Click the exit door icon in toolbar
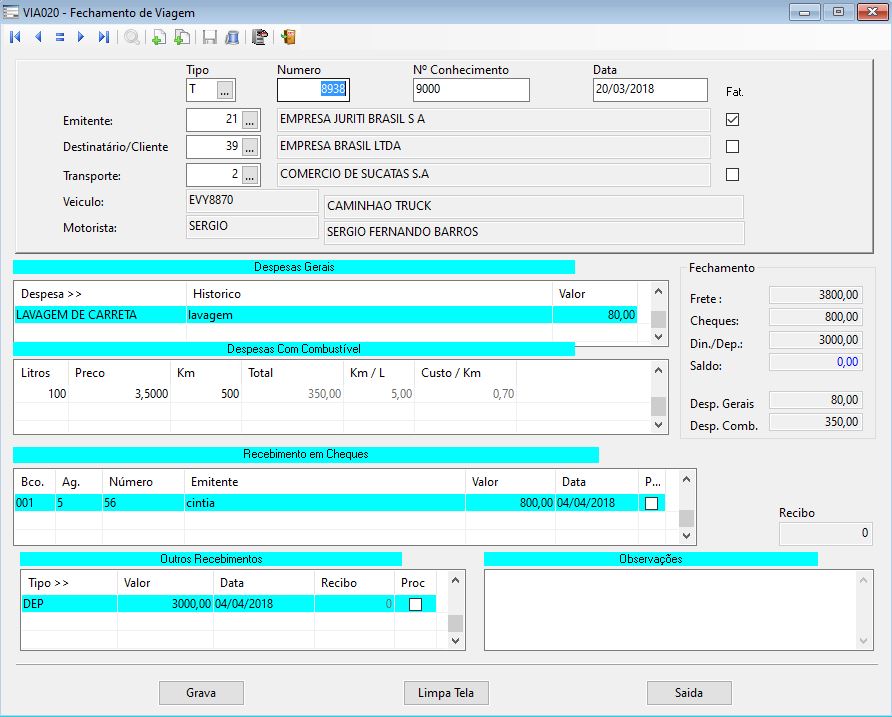 pyautogui.click(x=288, y=37)
